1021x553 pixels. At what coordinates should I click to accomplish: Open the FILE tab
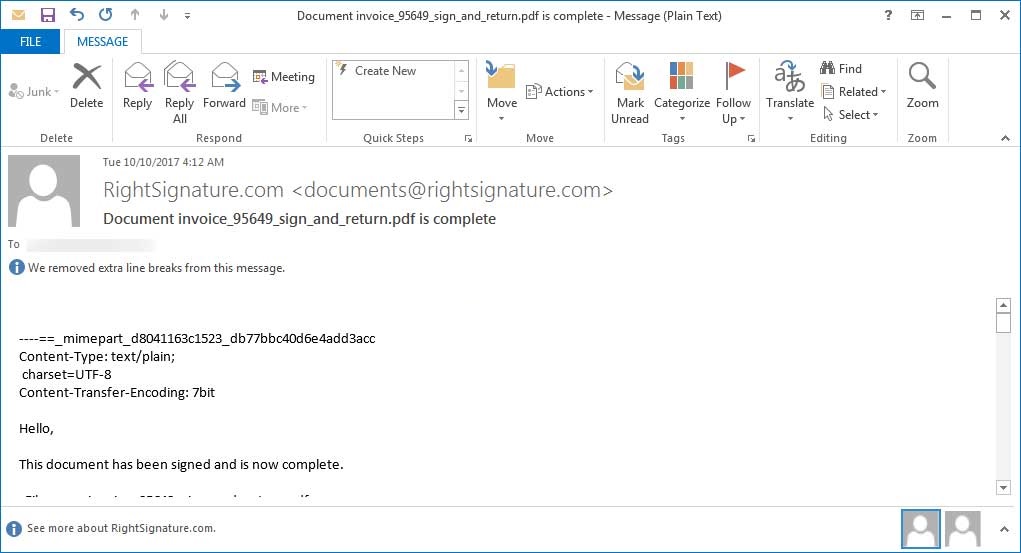(x=30, y=42)
